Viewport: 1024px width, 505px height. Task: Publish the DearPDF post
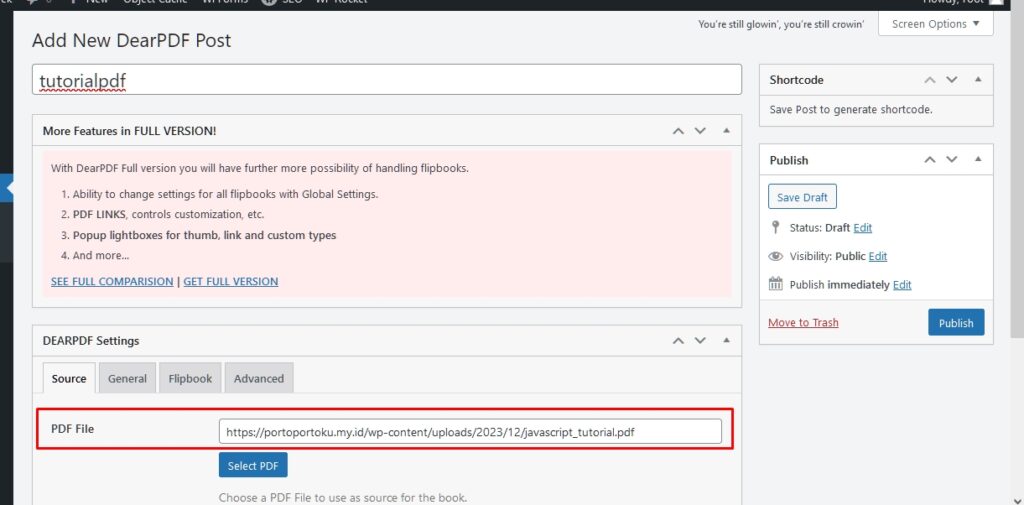point(956,323)
